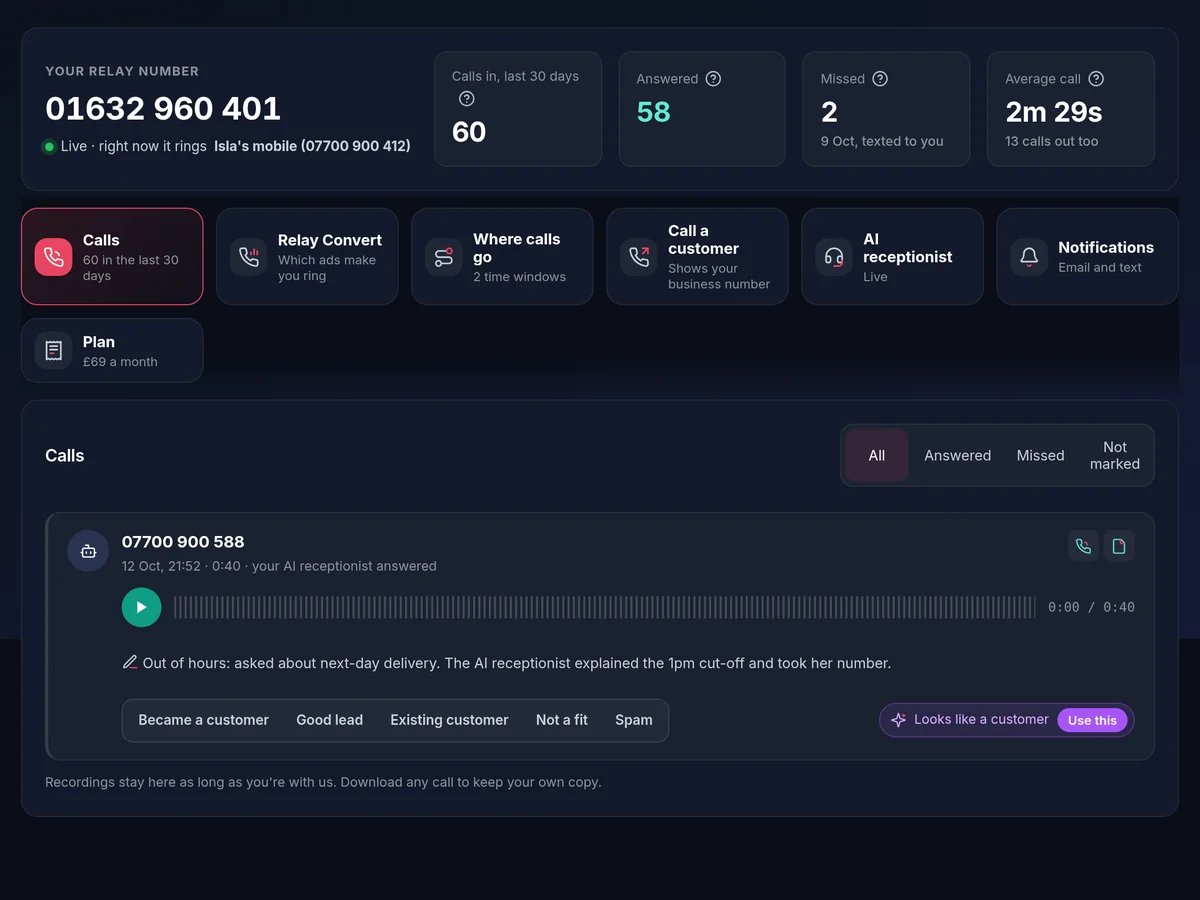Click the help icon beside Answered
The image size is (1200, 900).
(x=713, y=79)
